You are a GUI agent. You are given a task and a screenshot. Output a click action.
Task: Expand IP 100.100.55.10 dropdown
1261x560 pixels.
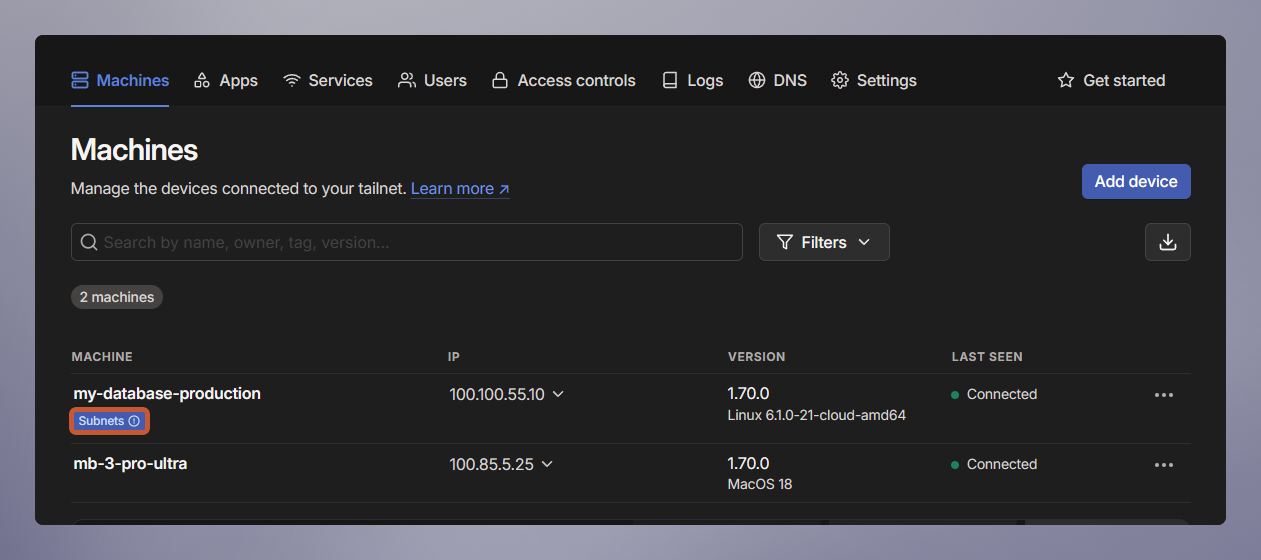pos(558,394)
